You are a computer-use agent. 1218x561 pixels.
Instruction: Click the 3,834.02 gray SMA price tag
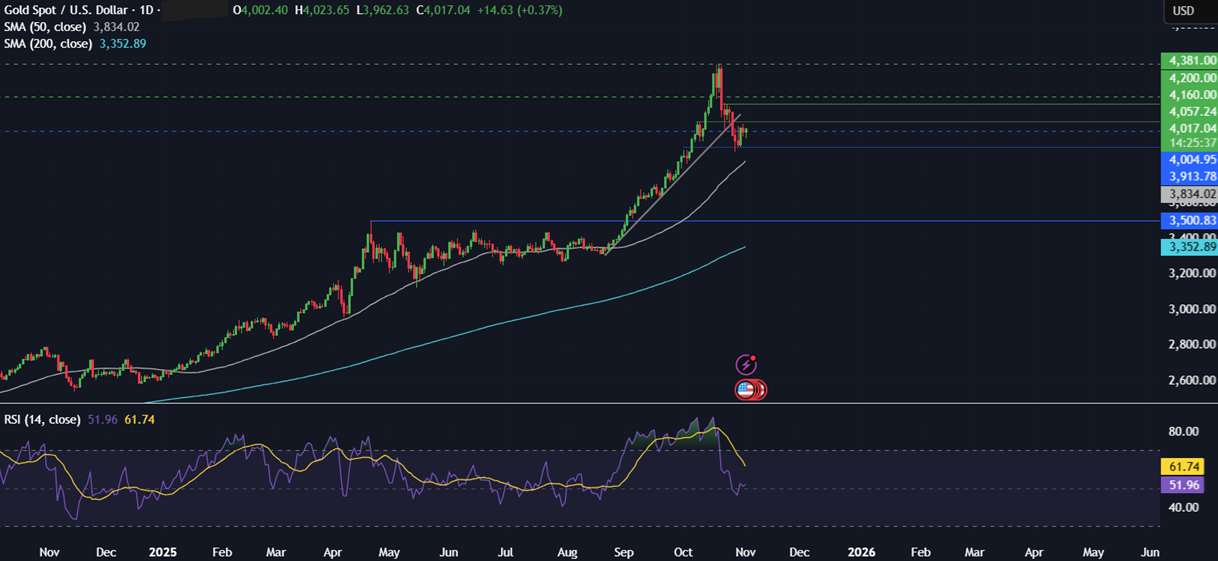[x=1188, y=194]
